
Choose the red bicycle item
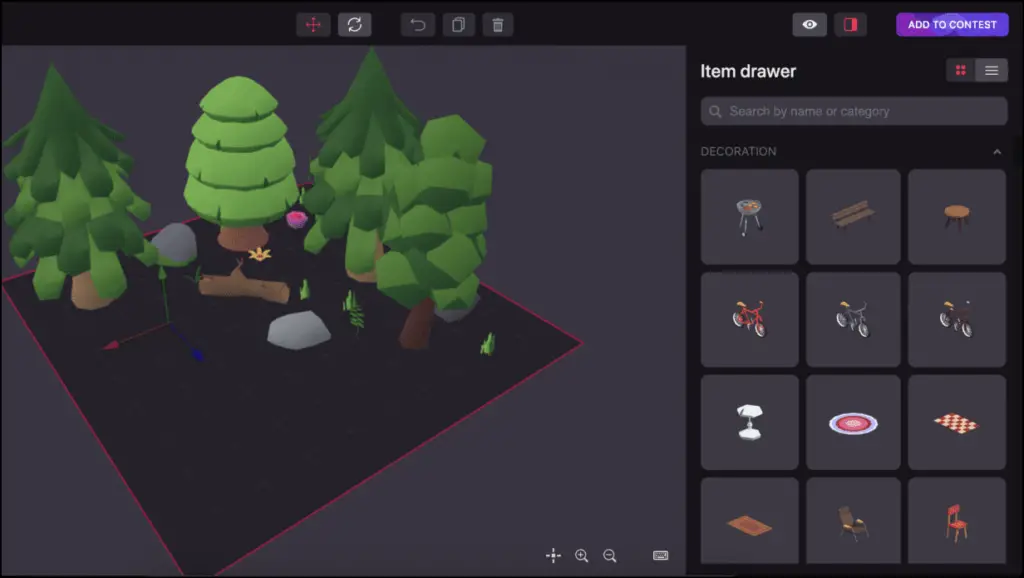[749, 319]
